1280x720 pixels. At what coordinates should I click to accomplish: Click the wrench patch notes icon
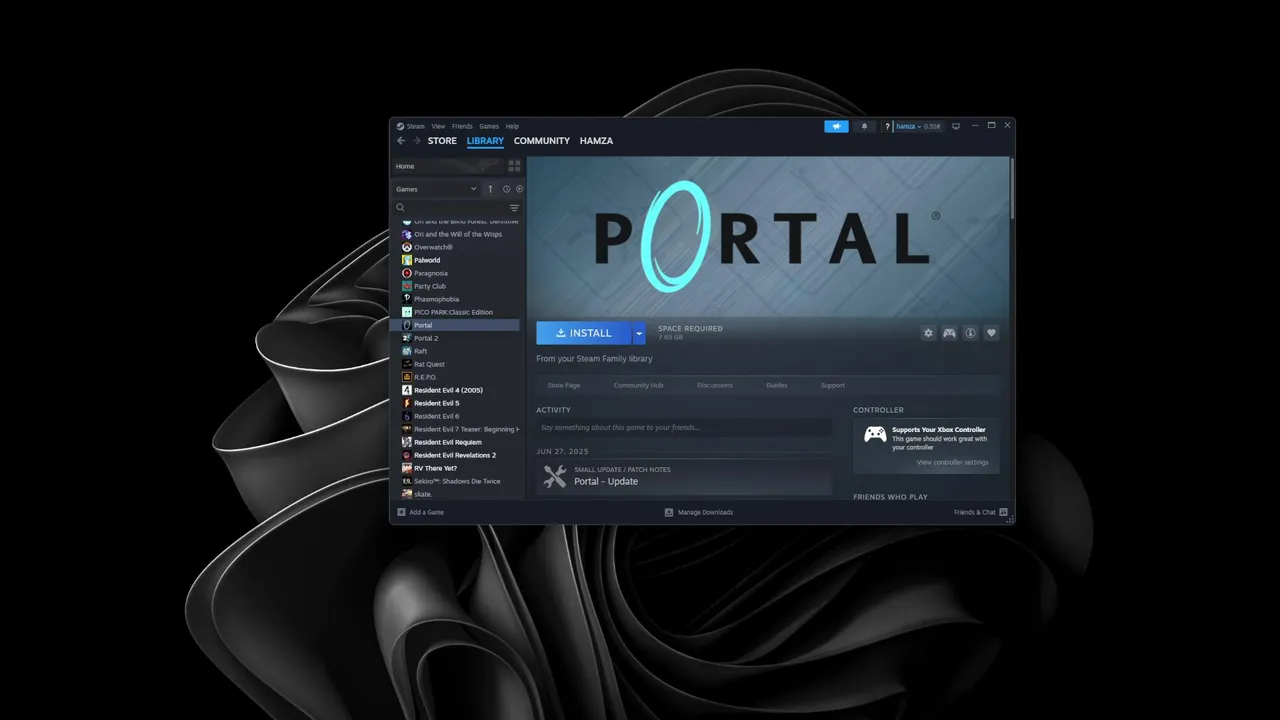[x=554, y=476]
